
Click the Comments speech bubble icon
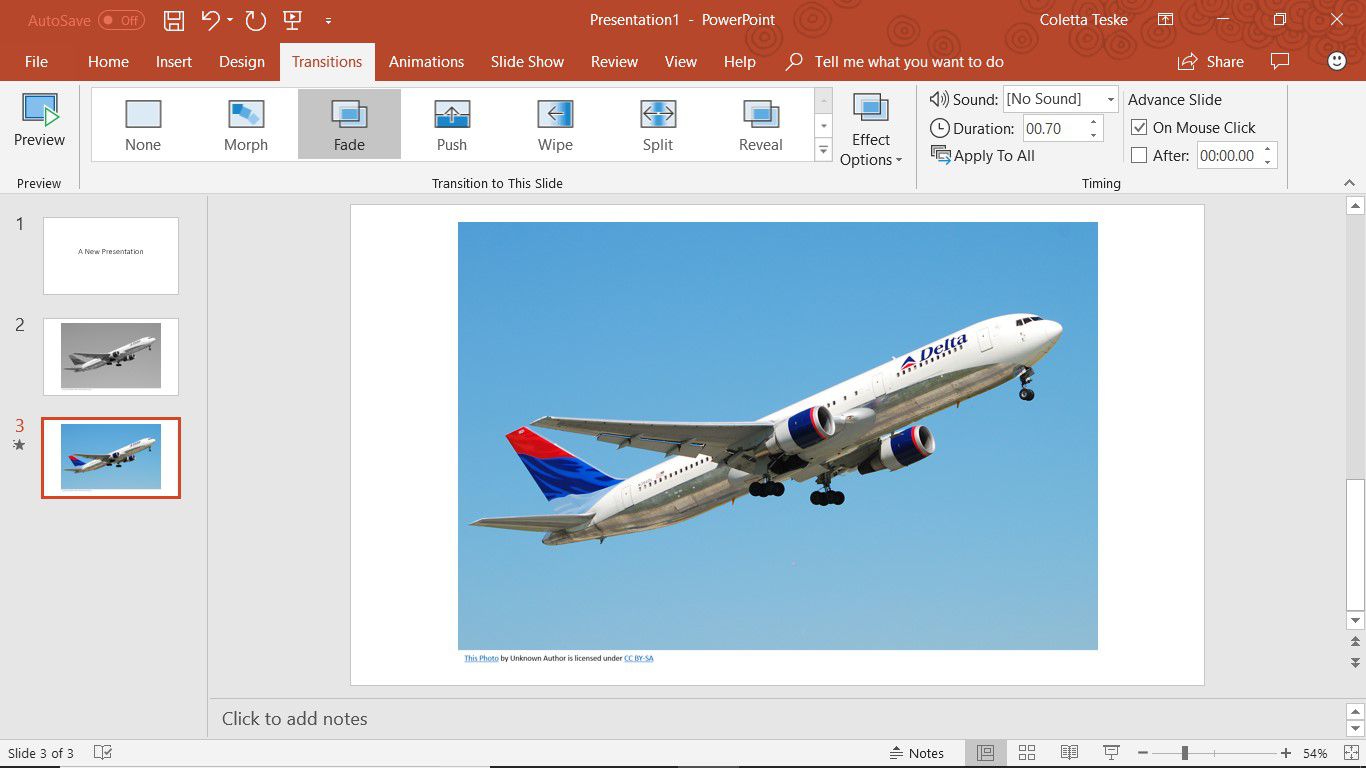1280,61
